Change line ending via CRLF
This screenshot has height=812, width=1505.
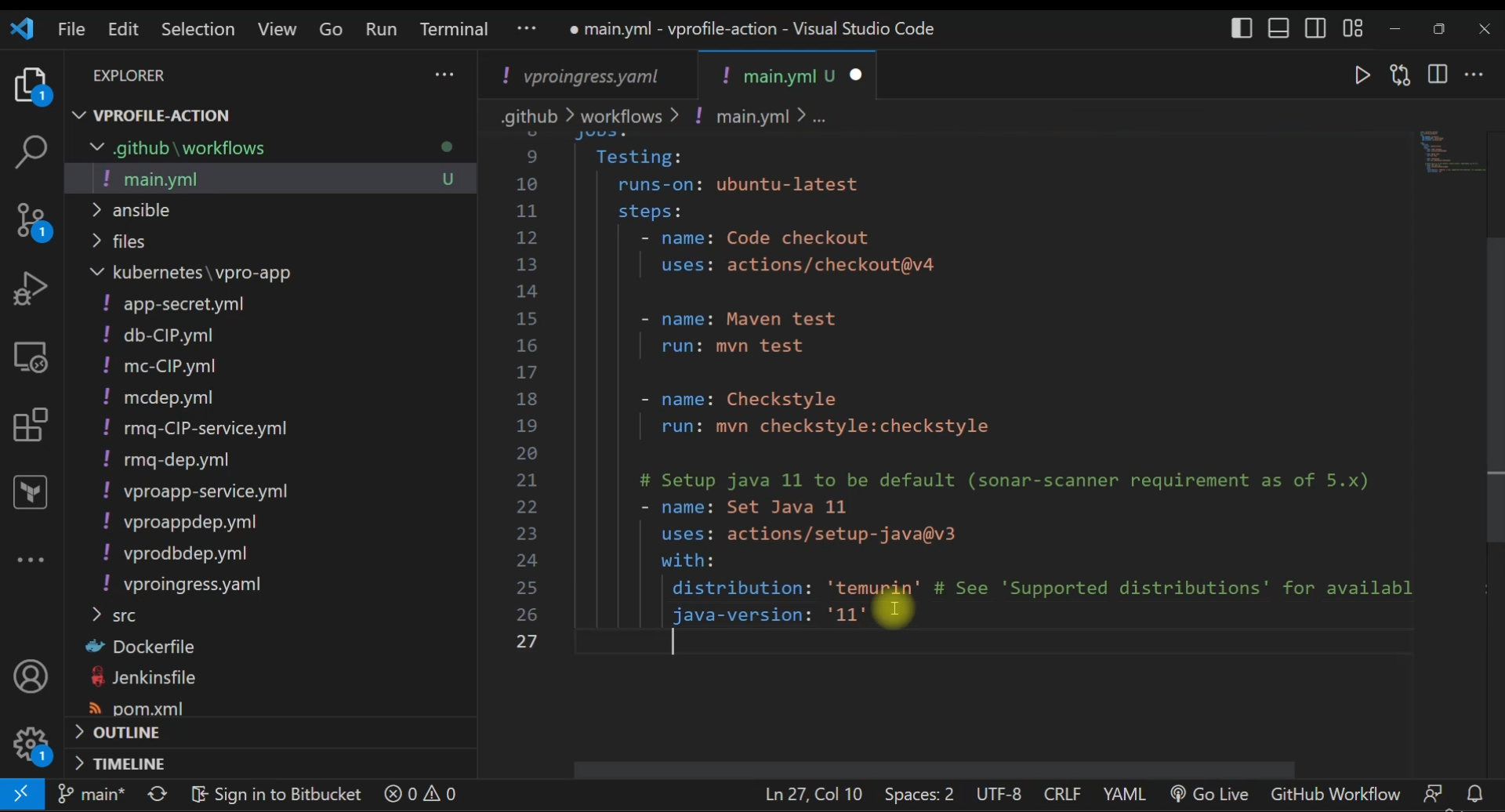(1063, 795)
